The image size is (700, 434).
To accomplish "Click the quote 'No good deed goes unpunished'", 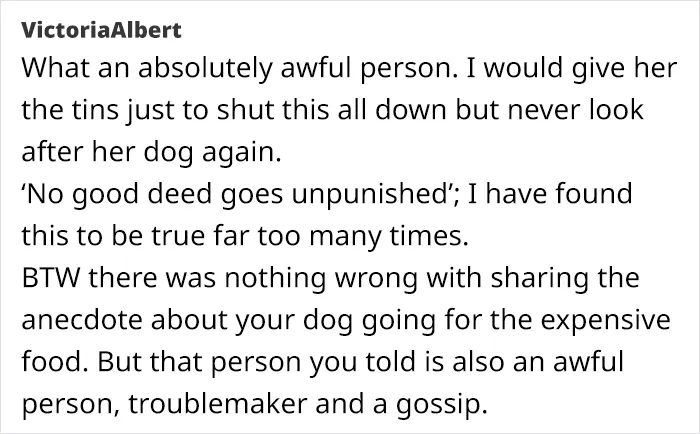I will [x=239, y=194].
